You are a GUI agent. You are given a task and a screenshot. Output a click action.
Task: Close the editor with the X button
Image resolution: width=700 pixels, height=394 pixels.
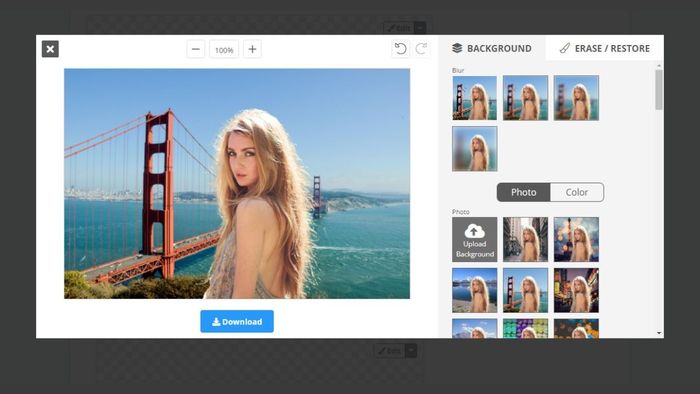50,49
